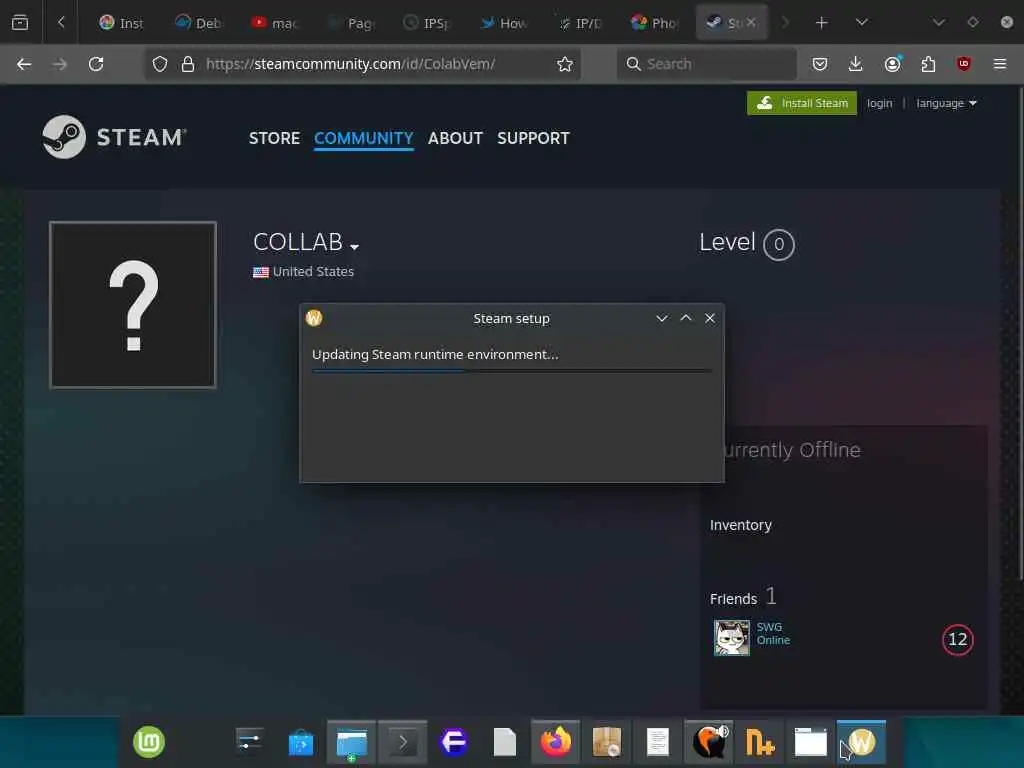This screenshot has height=768, width=1024.
Task: Switch to the 'How' browser tab
Action: [x=504, y=23]
